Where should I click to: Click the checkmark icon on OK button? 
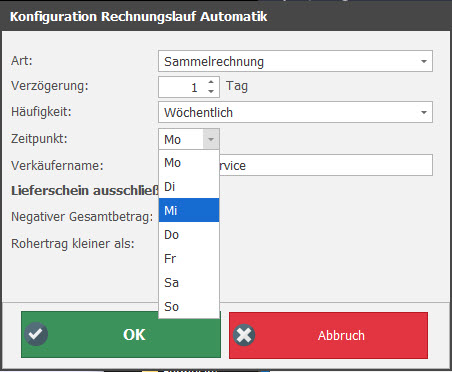(x=36, y=334)
